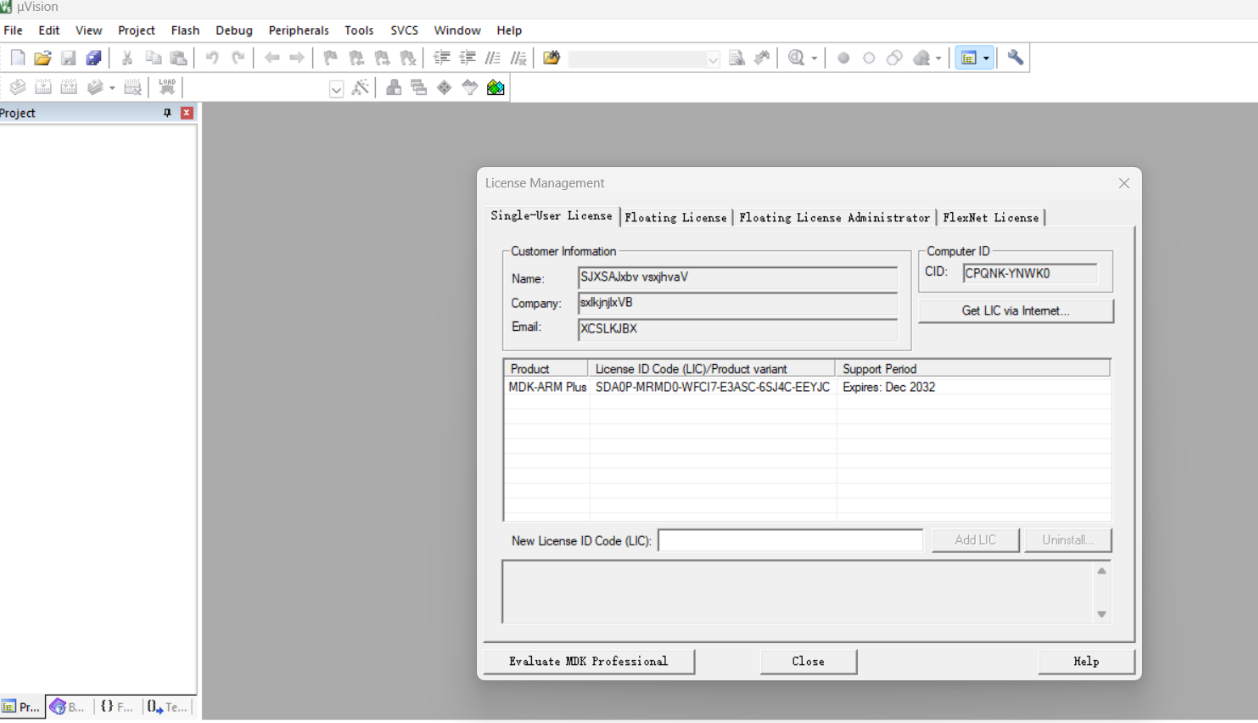Viewport: 1258px width, 723px height.
Task: Click the Comment selection icon
Action: [492, 58]
